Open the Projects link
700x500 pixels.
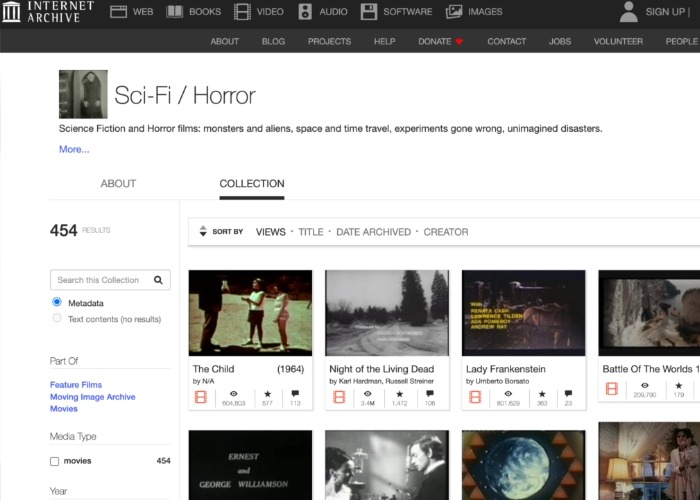tap(329, 42)
